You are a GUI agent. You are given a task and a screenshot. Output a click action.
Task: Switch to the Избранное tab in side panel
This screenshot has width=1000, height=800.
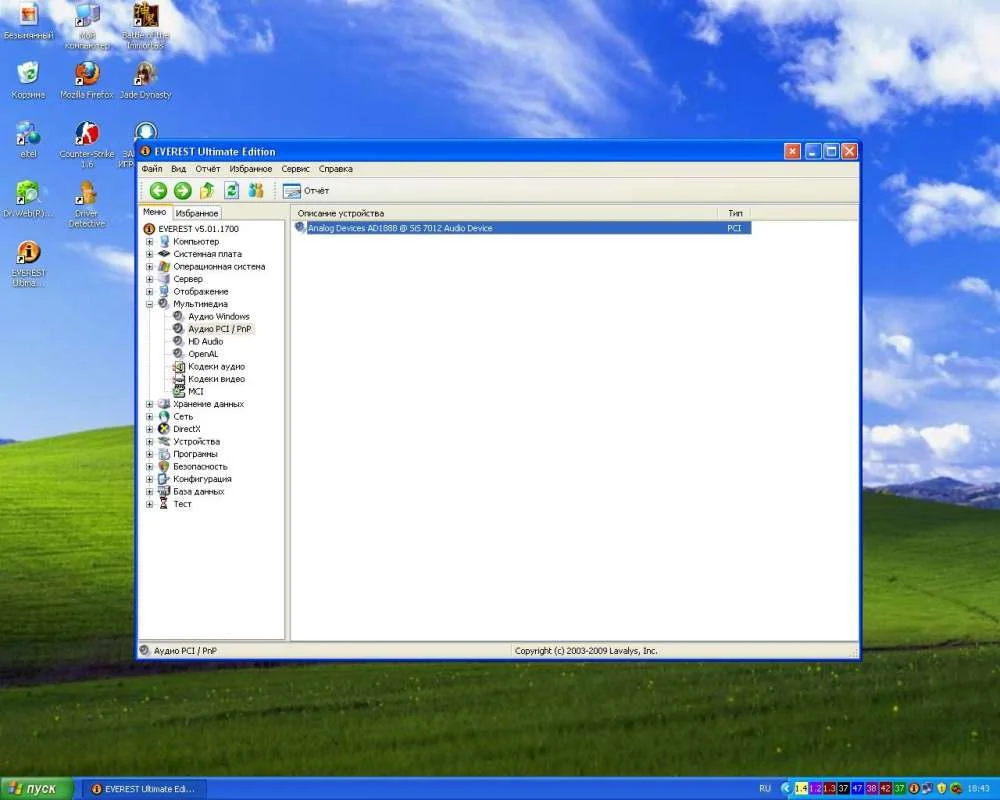[x=196, y=213]
